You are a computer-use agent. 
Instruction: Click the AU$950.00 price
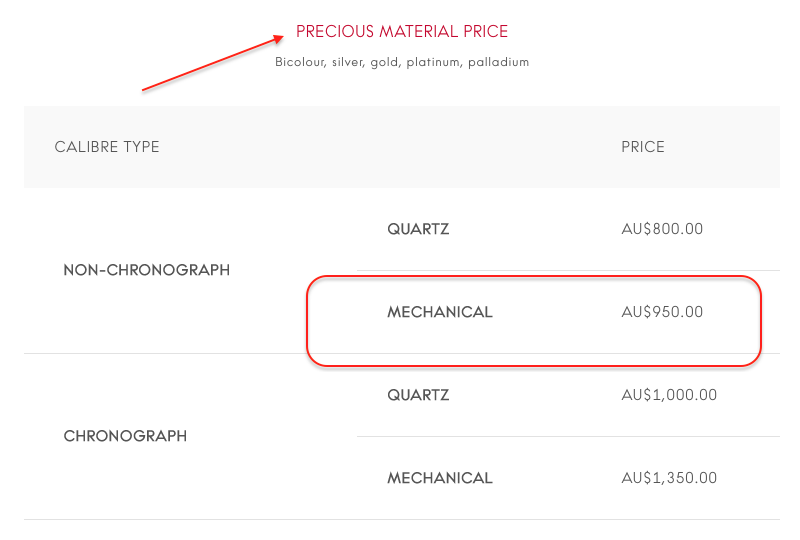point(662,312)
